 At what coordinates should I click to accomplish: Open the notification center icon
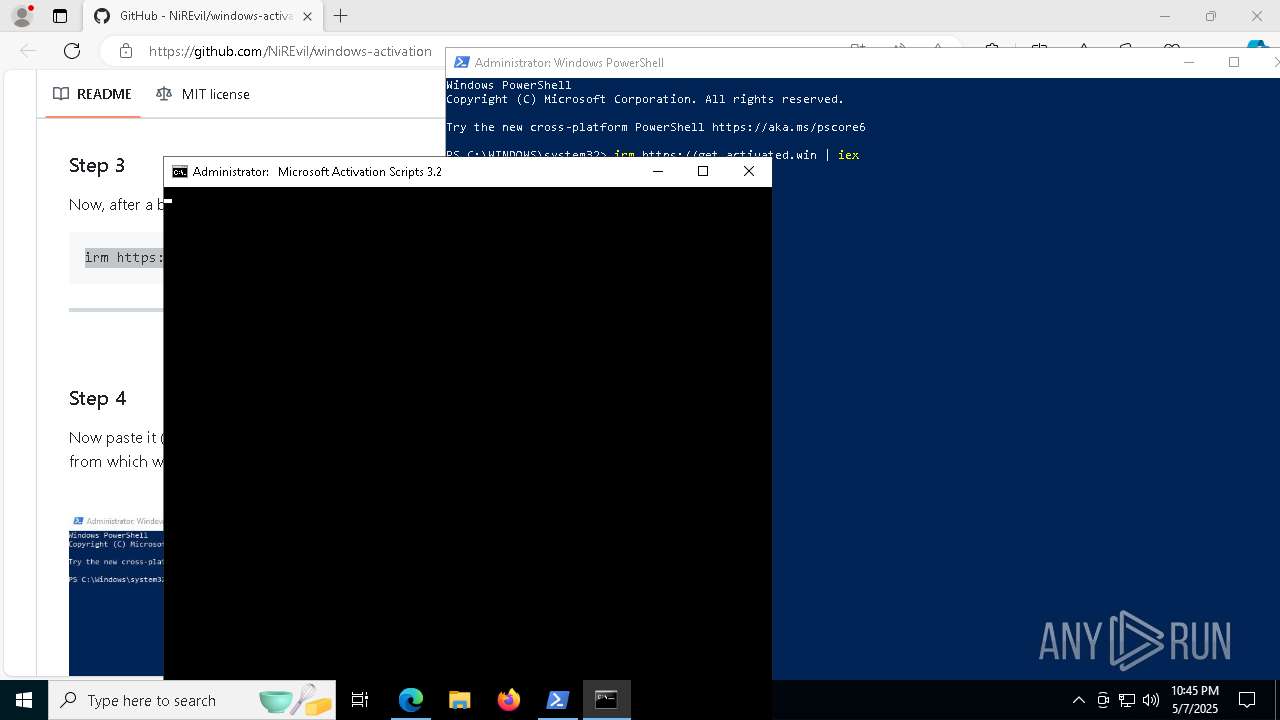click(x=1247, y=700)
